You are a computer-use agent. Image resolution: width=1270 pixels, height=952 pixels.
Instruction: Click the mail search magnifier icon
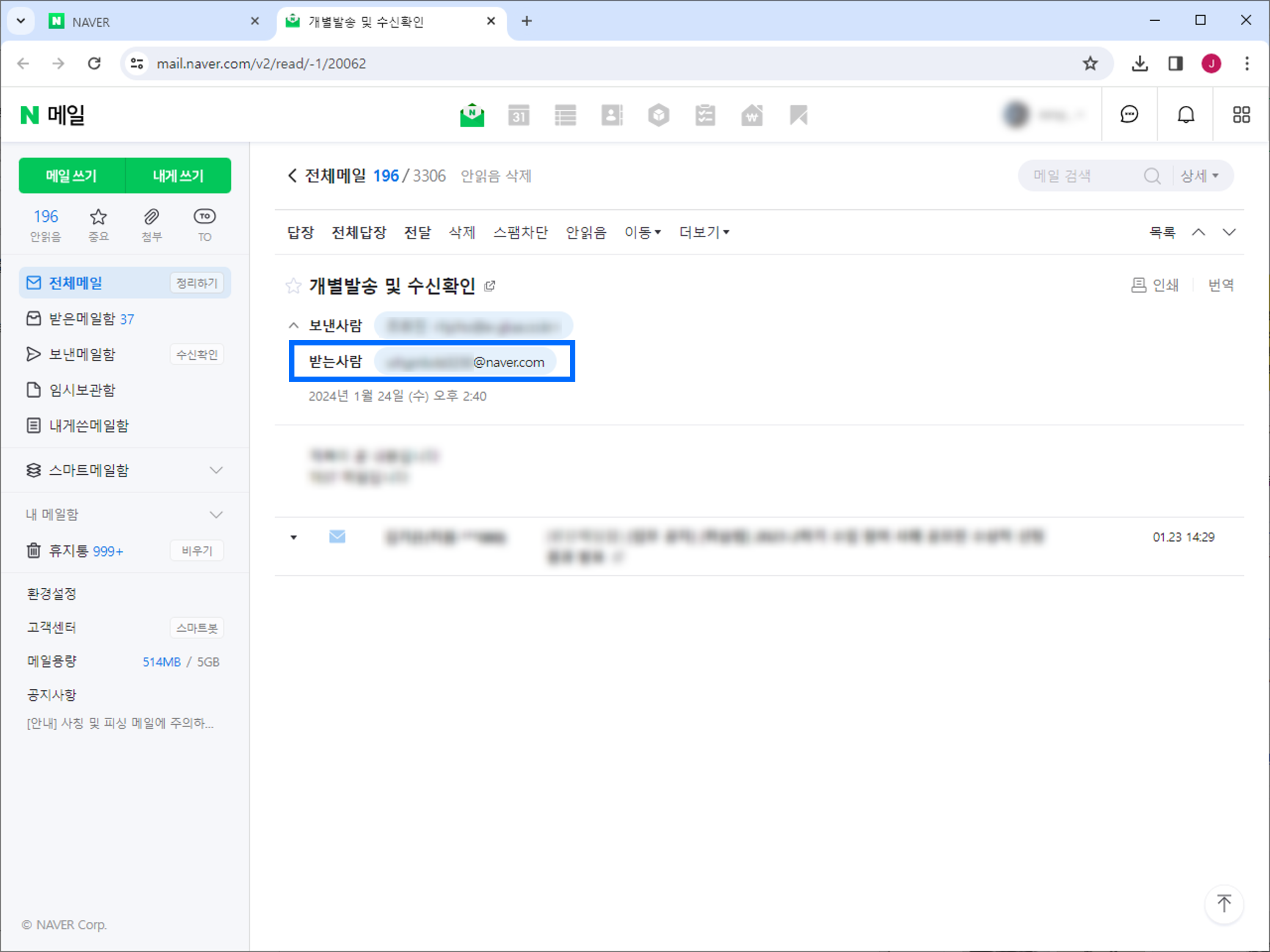tap(1152, 176)
